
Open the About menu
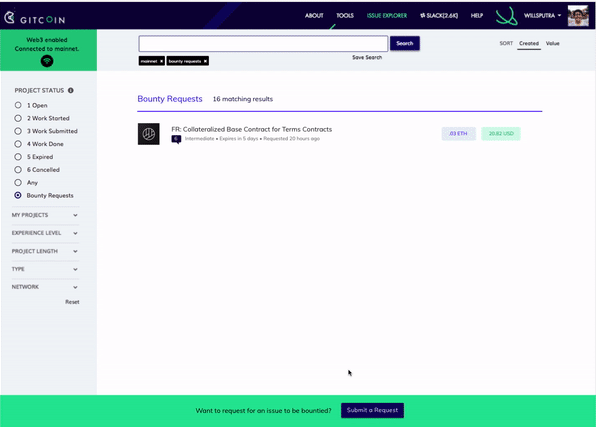click(x=314, y=16)
